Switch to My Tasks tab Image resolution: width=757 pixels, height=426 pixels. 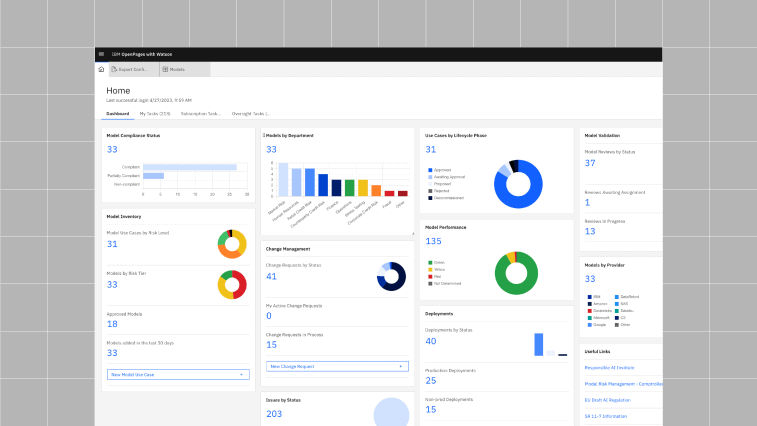tap(155, 114)
